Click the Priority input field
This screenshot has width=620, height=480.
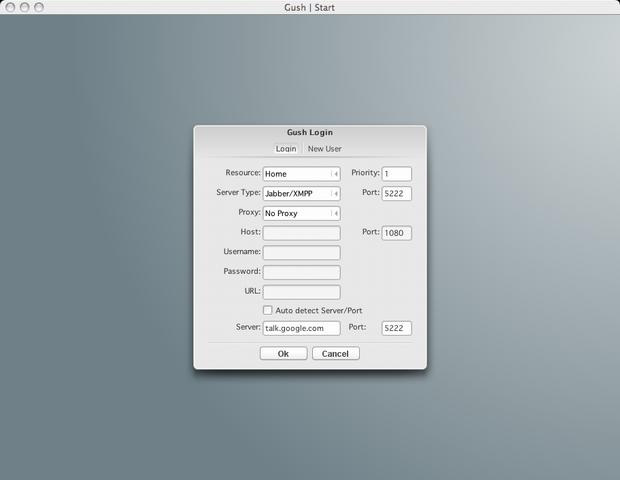[397, 174]
